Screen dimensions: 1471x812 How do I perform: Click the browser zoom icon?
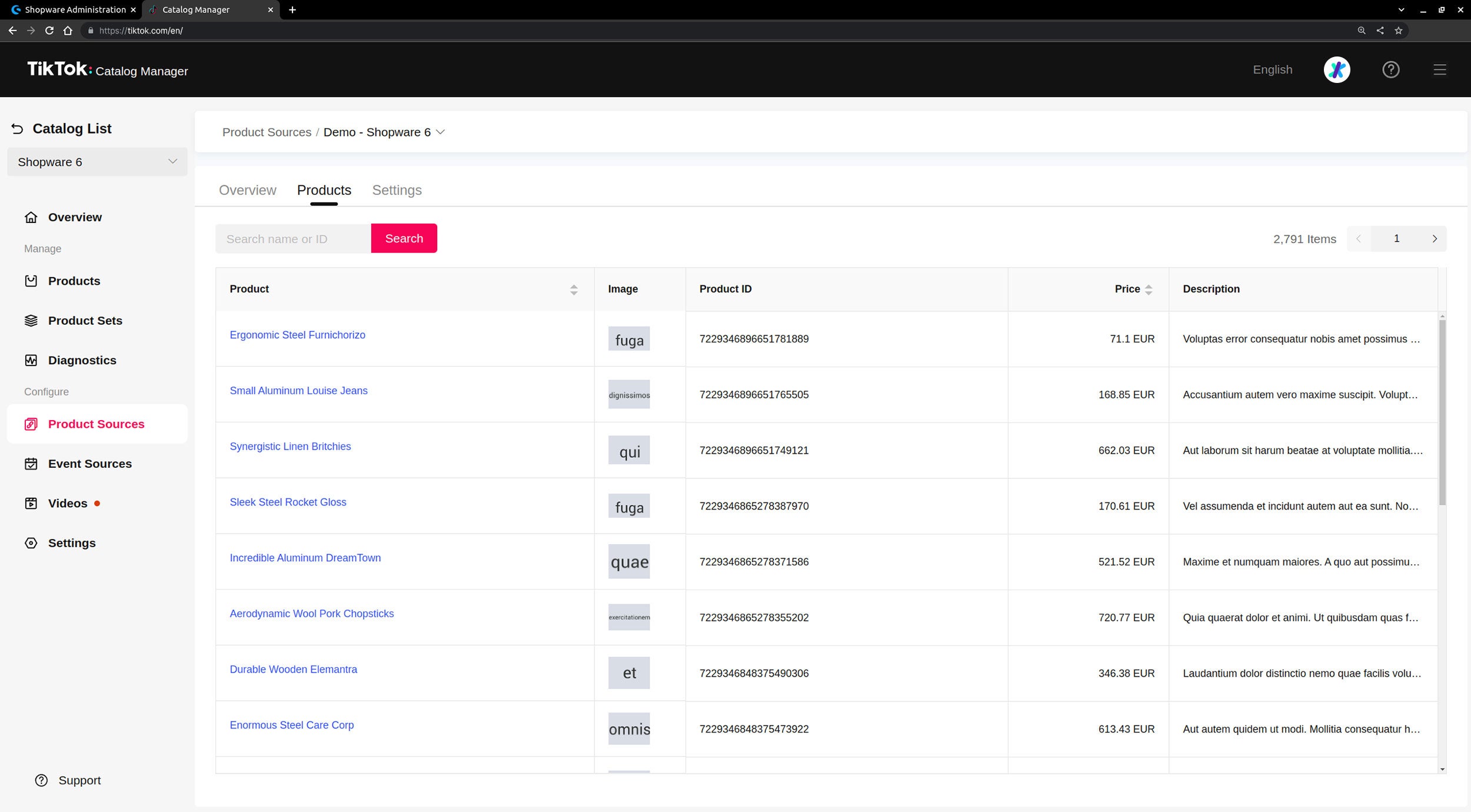(1362, 31)
